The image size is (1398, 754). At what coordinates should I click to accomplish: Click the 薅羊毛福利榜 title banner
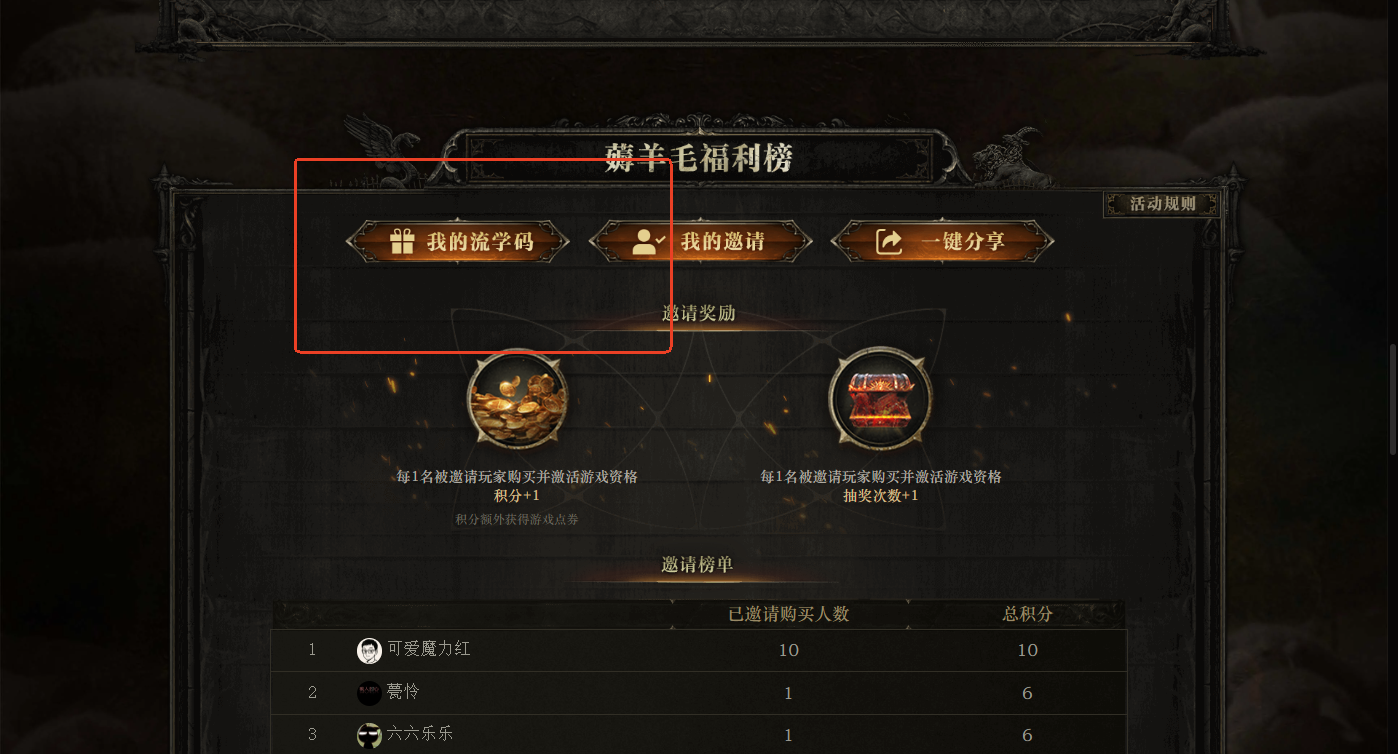(699, 158)
